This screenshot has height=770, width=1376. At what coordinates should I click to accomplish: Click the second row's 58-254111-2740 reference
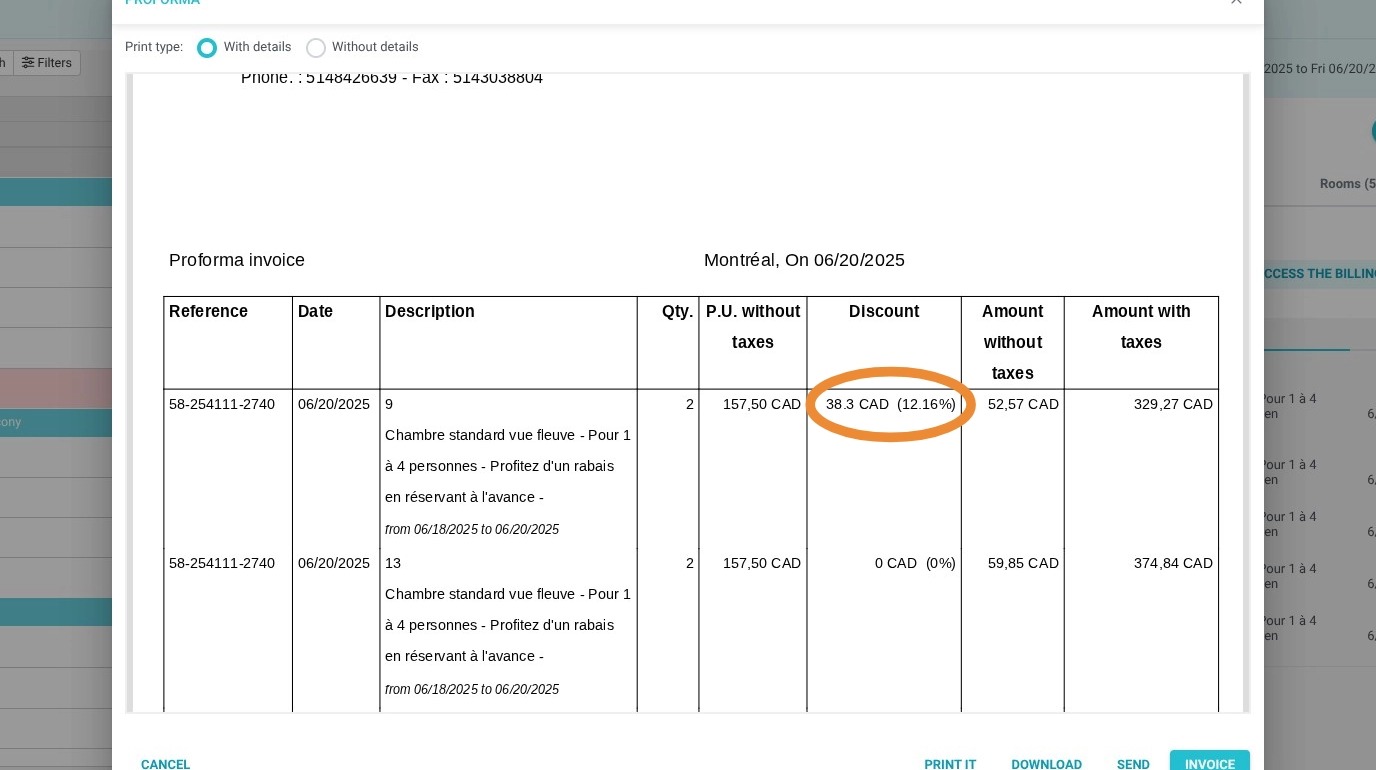point(222,563)
